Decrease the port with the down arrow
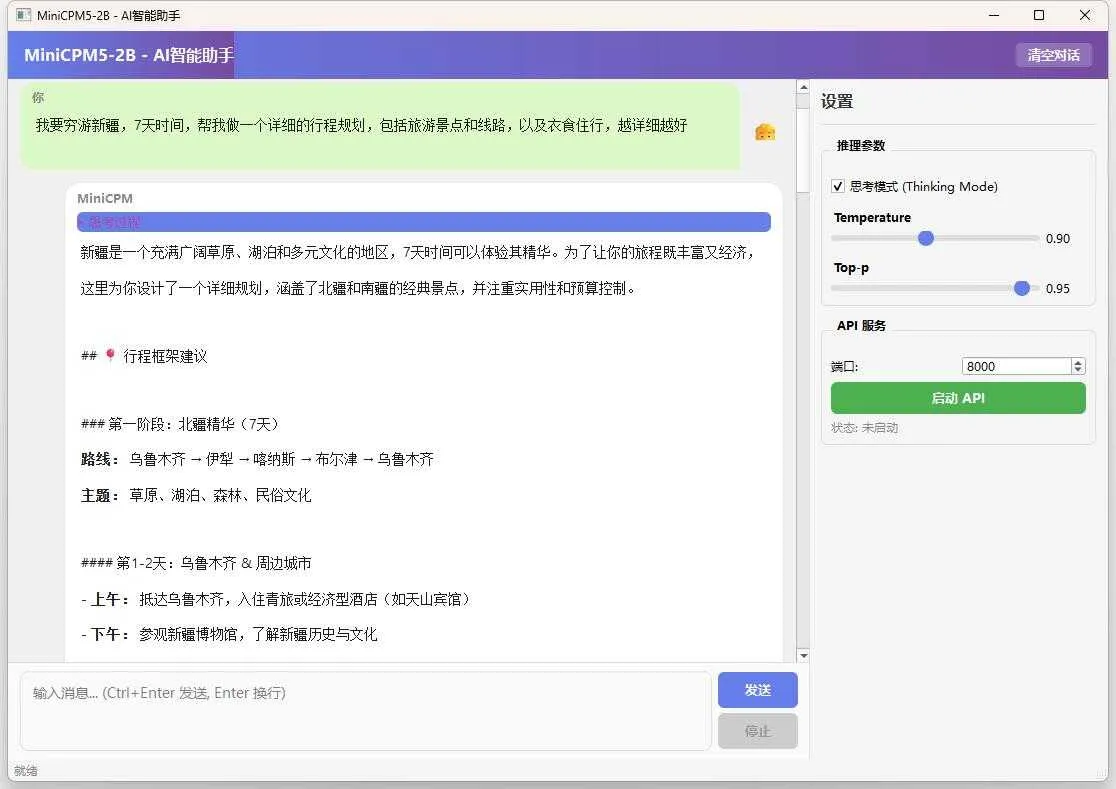The width and height of the screenshot is (1116, 789). [x=1078, y=371]
